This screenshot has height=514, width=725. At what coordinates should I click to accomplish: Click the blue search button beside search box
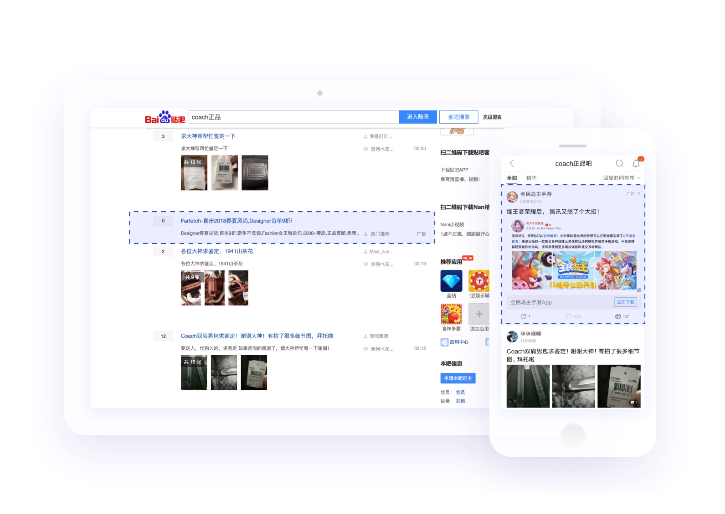[x=416, y=117]
